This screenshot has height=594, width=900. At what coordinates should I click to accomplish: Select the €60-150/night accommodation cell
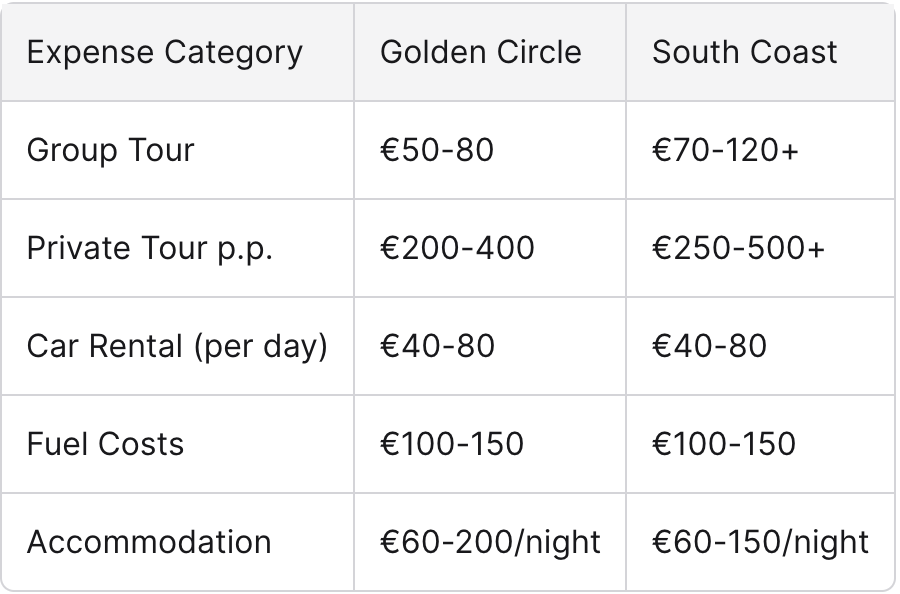tap(761, 543)
